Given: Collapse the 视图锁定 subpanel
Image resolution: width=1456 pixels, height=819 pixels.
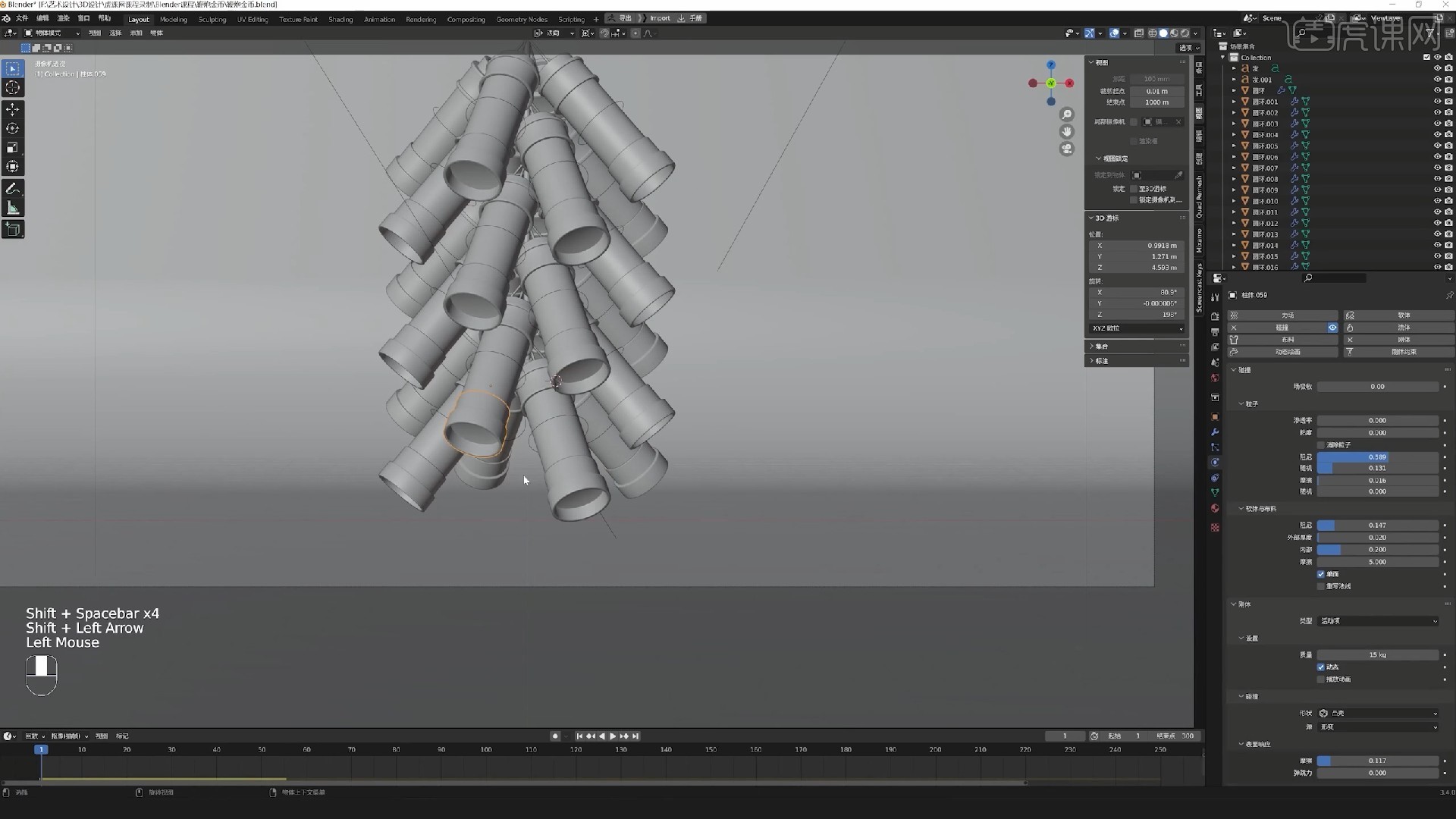Looking at the screenshot, I should point(1099,158).
